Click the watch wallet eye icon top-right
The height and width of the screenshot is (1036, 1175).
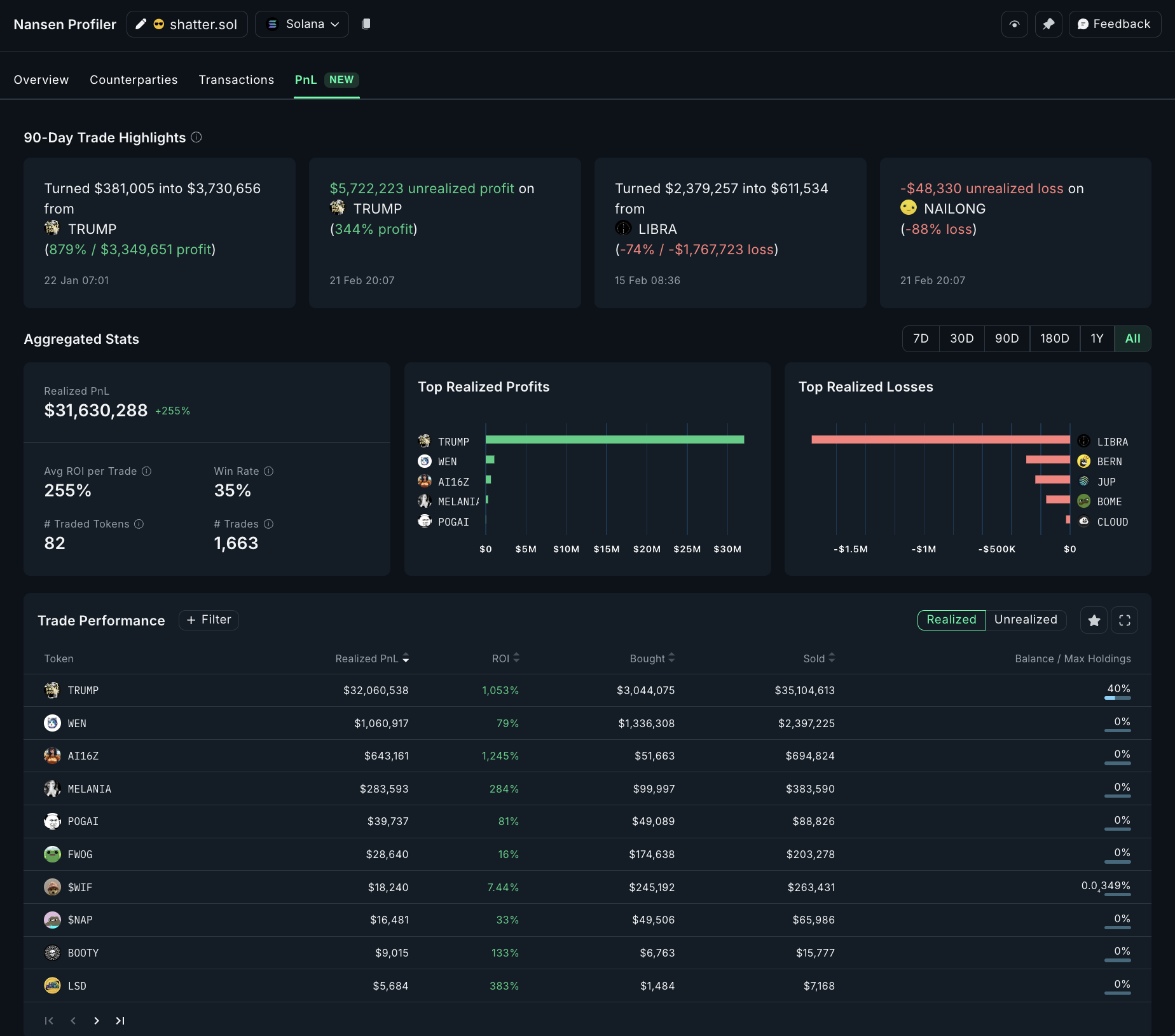coord(1014,24)
